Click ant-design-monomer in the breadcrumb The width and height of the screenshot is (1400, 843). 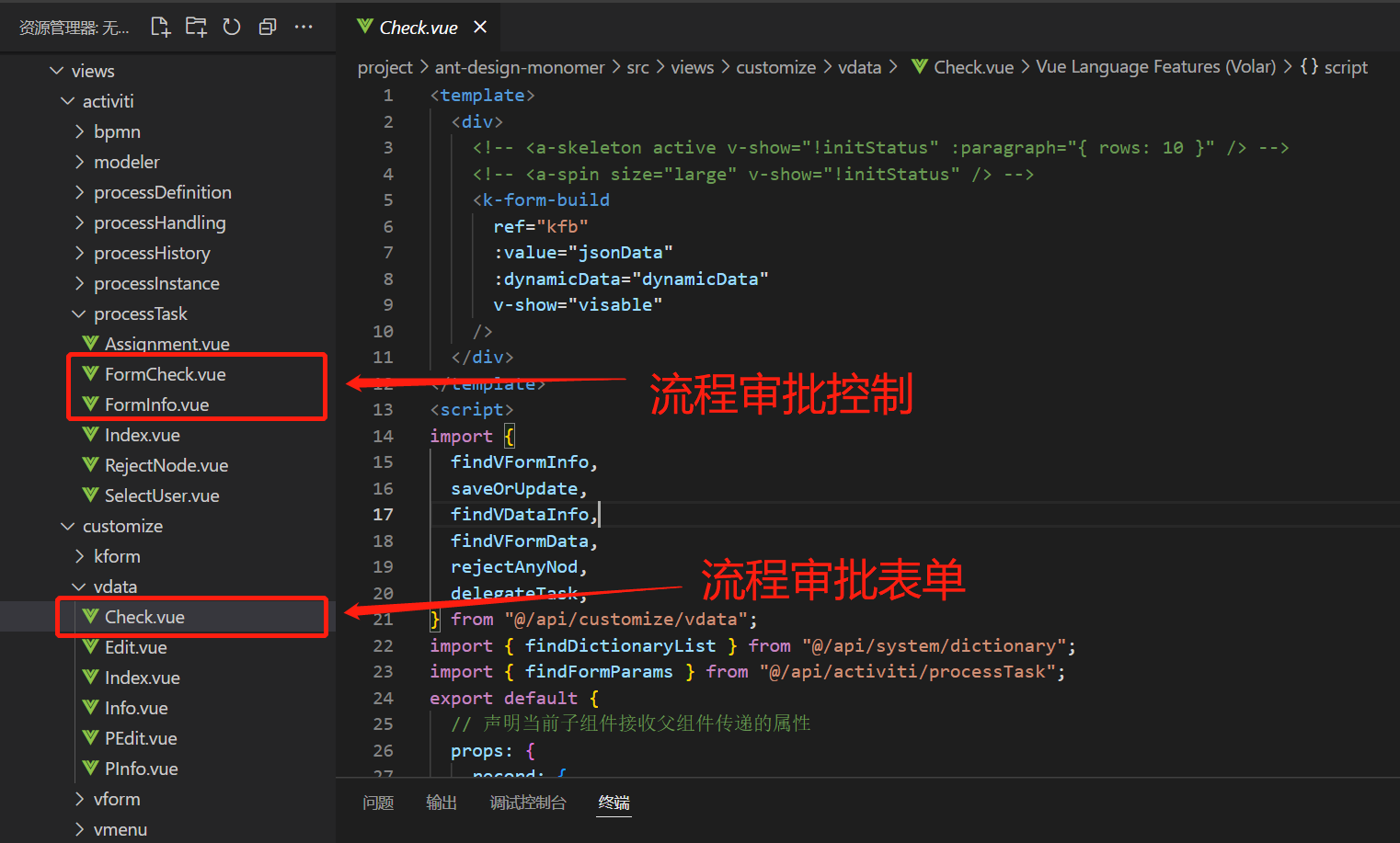[520, 67]
